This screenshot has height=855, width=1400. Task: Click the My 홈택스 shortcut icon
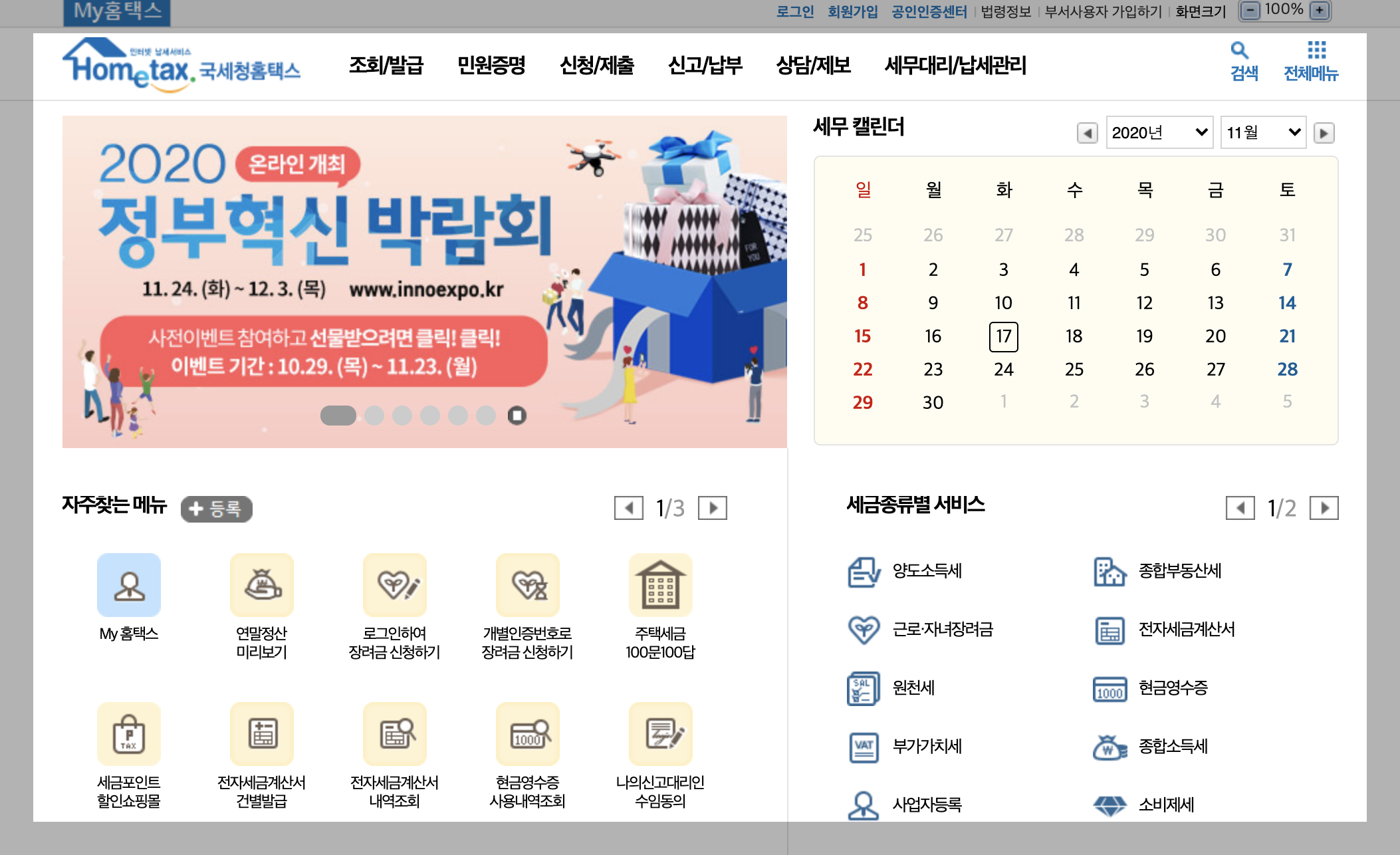[x=129, y=585]
